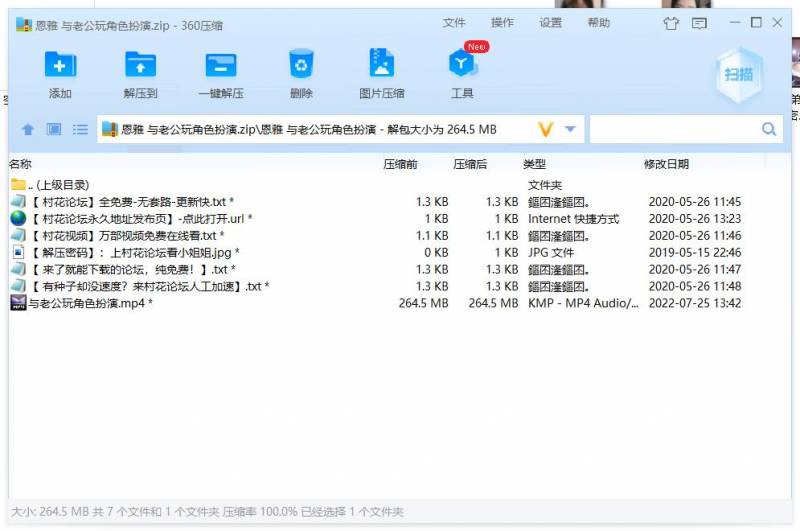
Task: Sort the list by the 修改日期 column header
Action: tap(666, 164)
